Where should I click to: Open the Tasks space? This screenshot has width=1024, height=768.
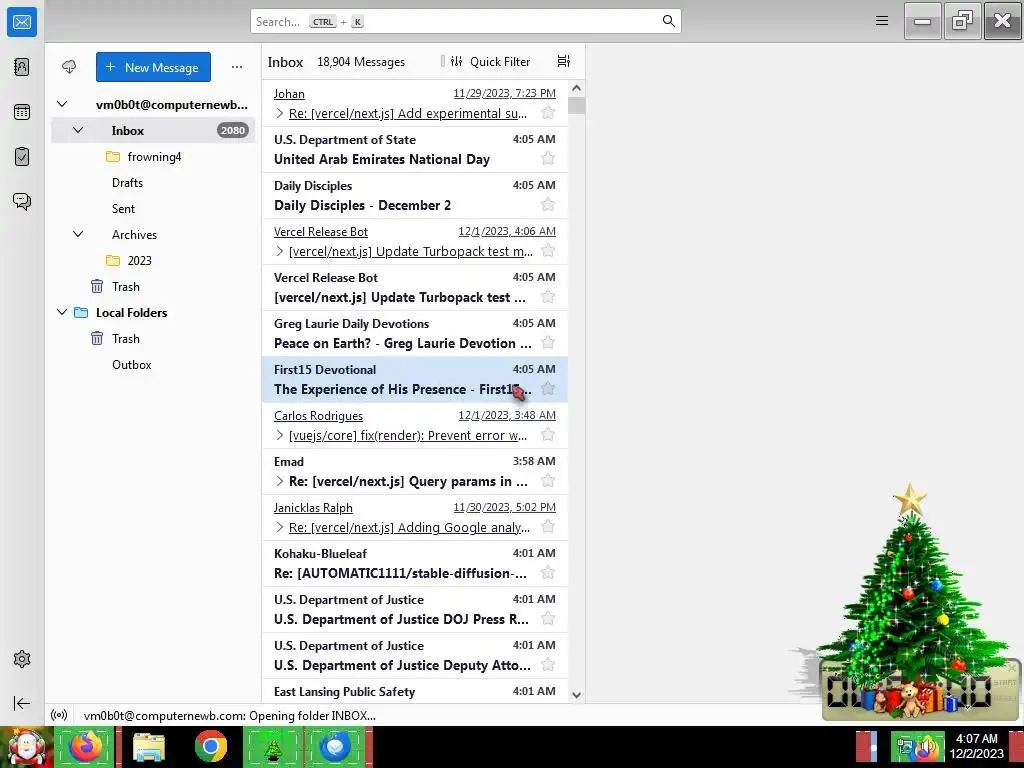coord(22,157)
